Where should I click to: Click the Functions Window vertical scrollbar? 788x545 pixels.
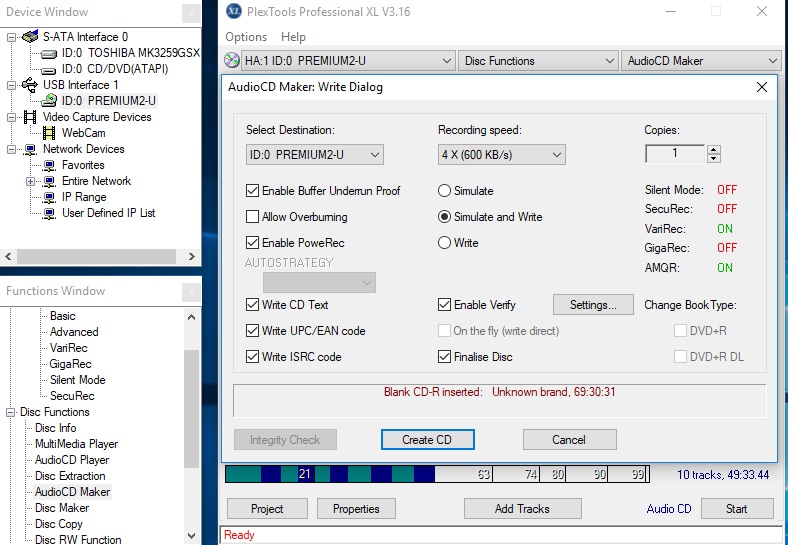point(191,409)
